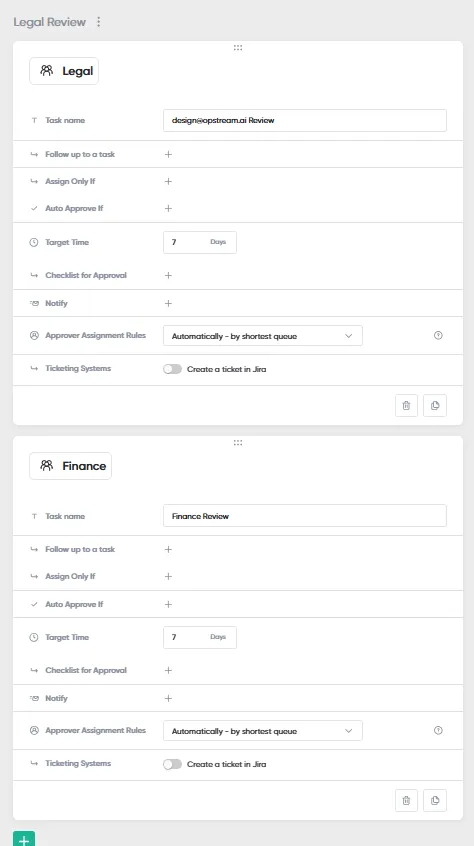Open Legal Approver Assignment Rules dropdown

click(x=263, y=336)
